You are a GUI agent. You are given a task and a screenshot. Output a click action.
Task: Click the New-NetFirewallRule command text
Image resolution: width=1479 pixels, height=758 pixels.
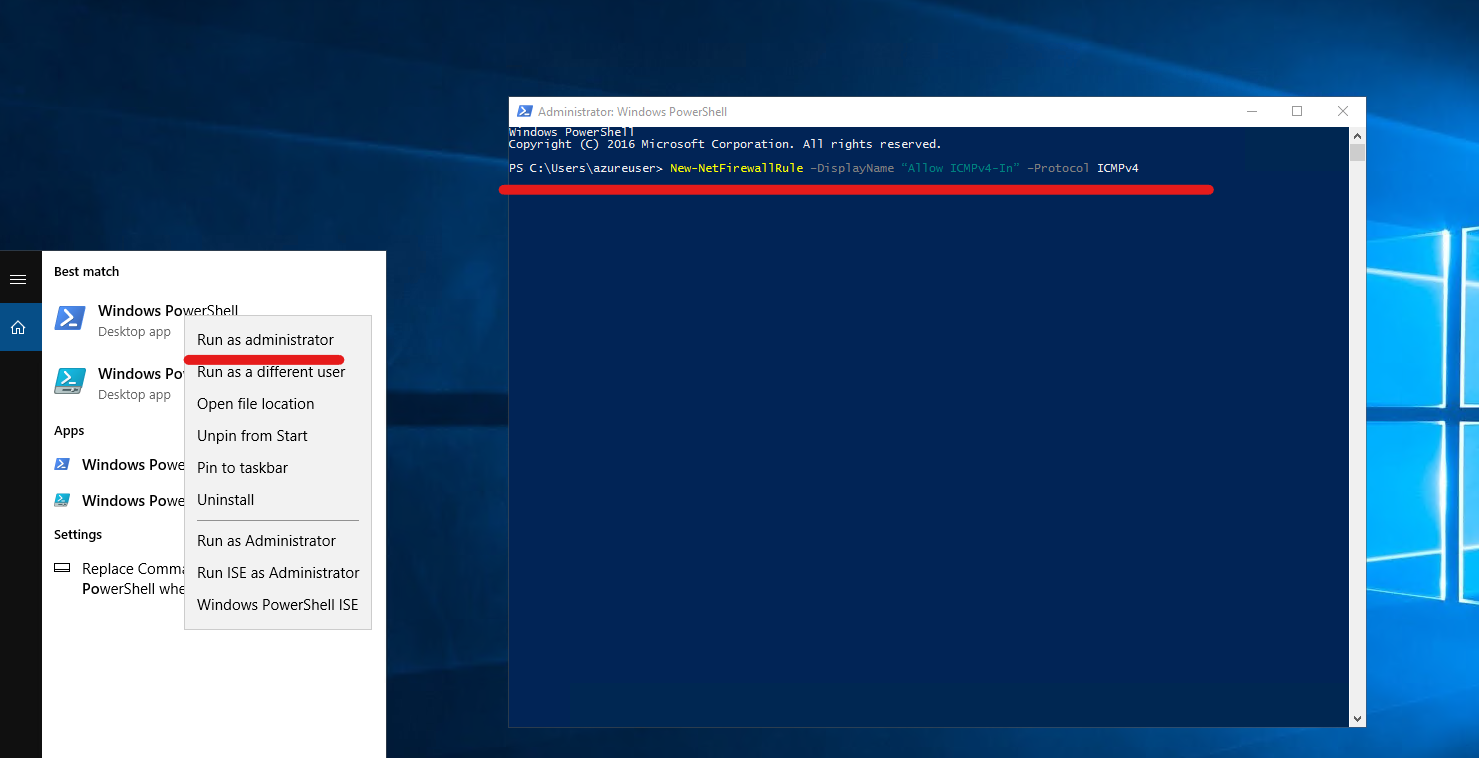point(737,168)
